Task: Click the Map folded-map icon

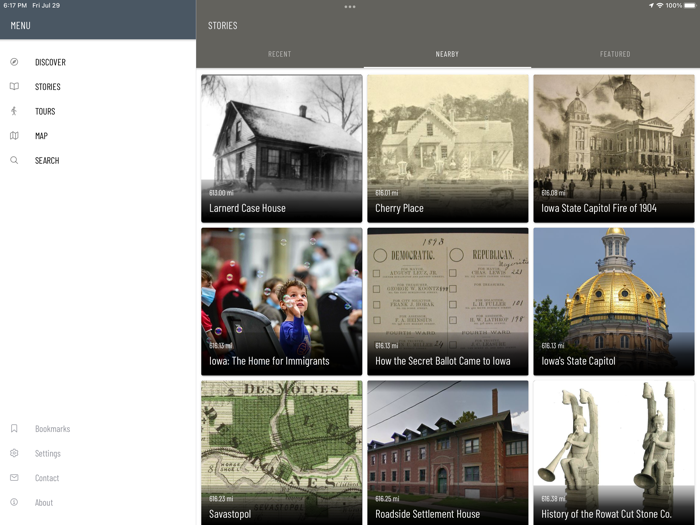Action: (14, 136)
